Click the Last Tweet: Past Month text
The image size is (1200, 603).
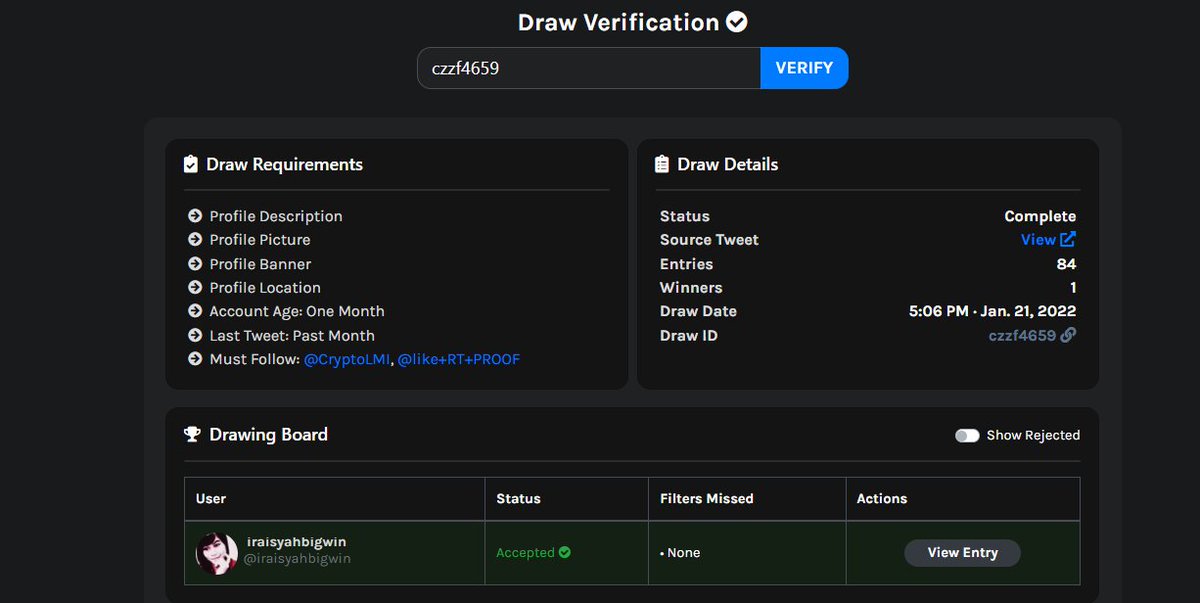pos(292,336)
